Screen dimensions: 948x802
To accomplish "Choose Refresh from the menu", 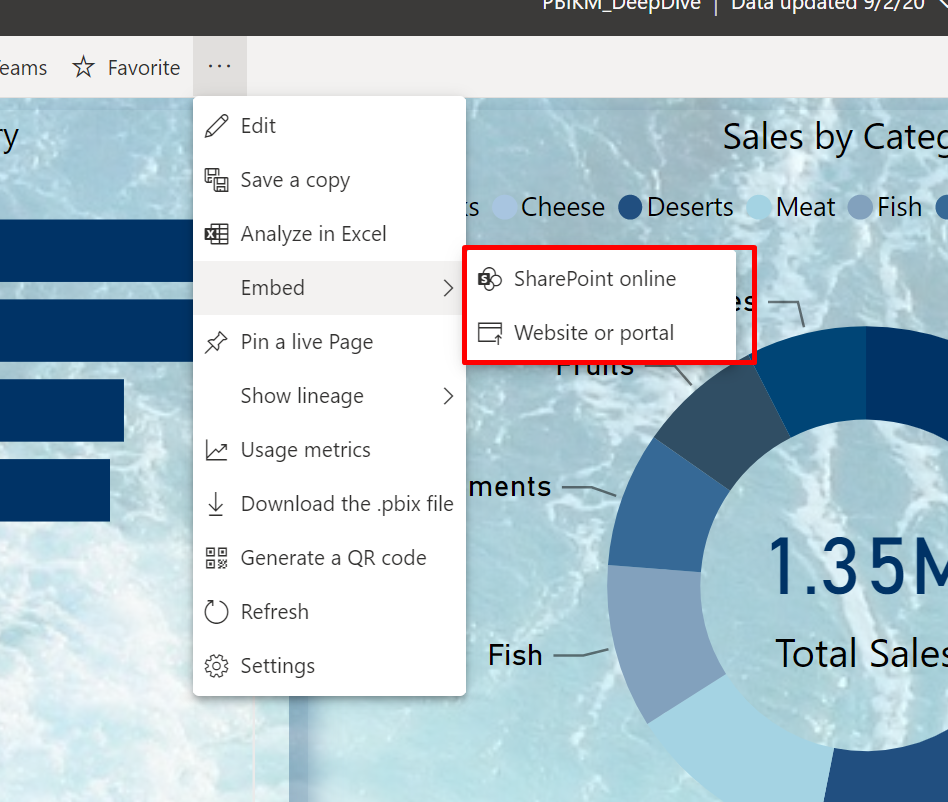I will point(330,612).
